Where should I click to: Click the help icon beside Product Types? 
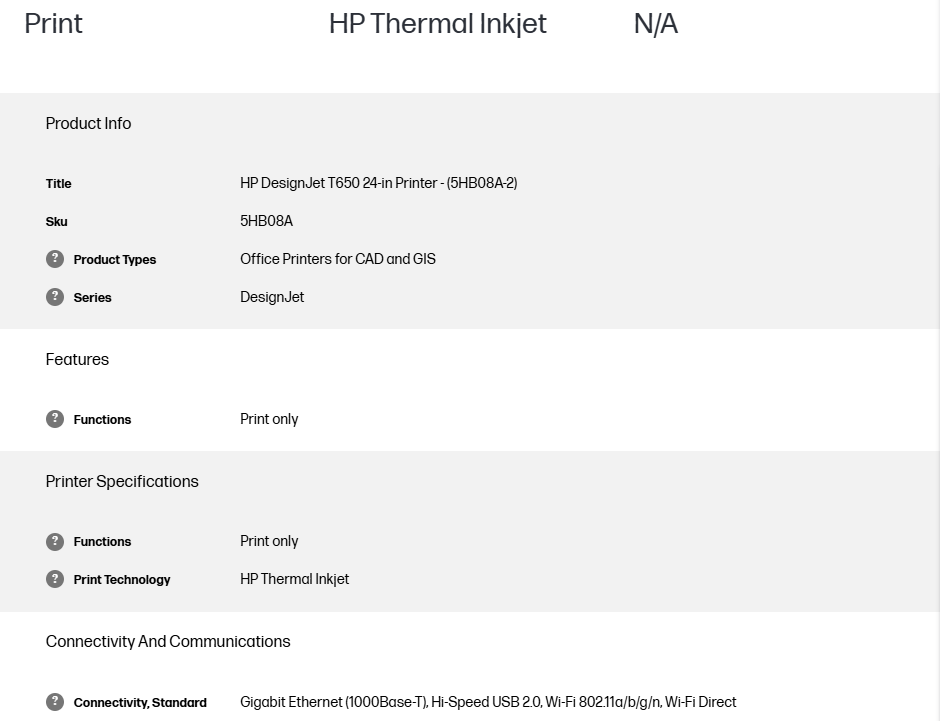[55, 259]
